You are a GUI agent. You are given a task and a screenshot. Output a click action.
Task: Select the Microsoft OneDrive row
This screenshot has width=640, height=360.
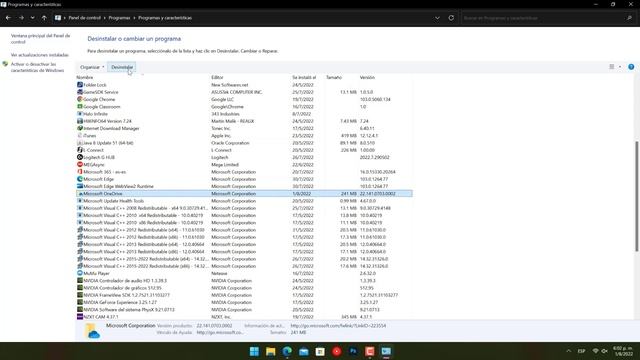tap(244, 193)
